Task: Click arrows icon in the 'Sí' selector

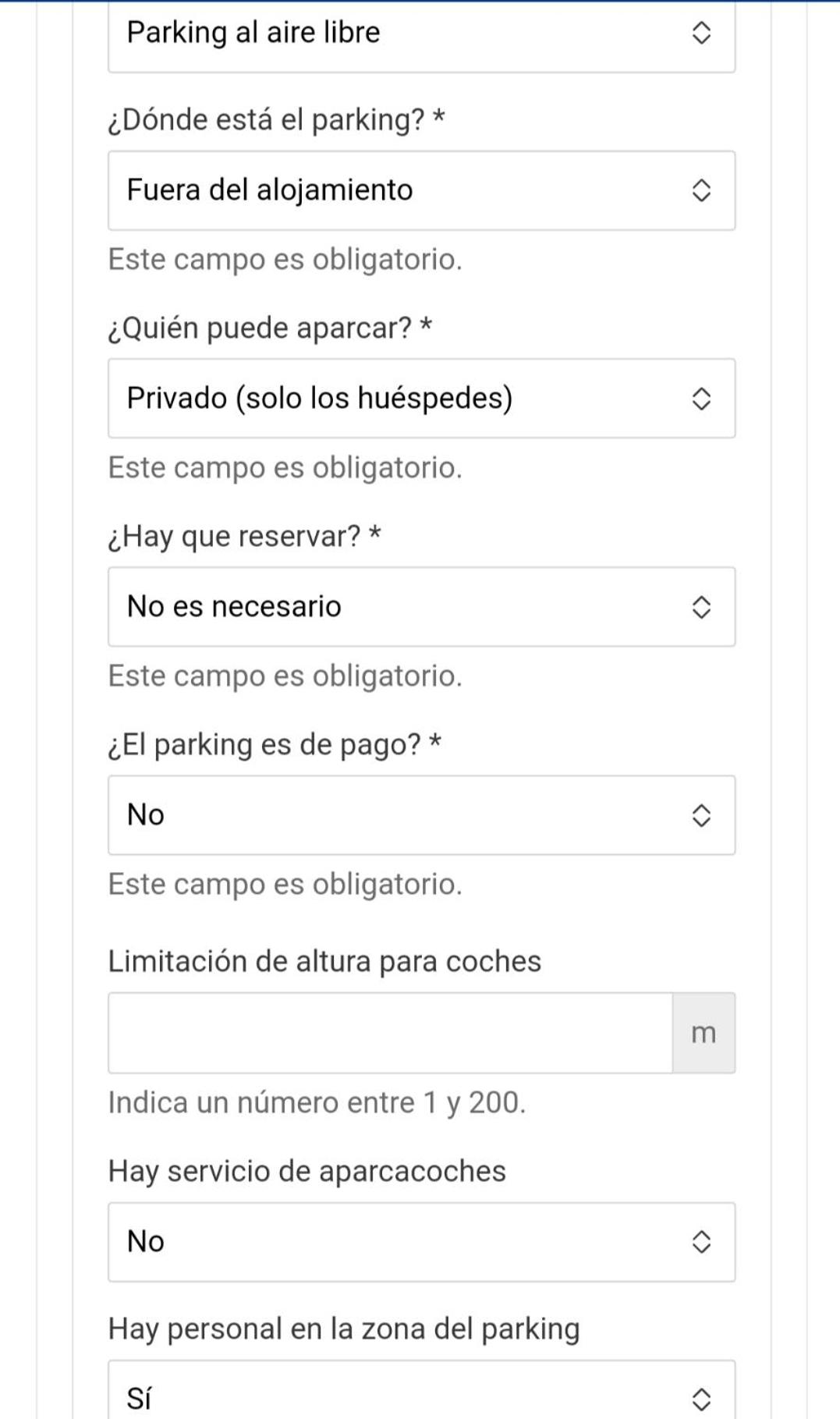Action: (x=701, y=1399)
